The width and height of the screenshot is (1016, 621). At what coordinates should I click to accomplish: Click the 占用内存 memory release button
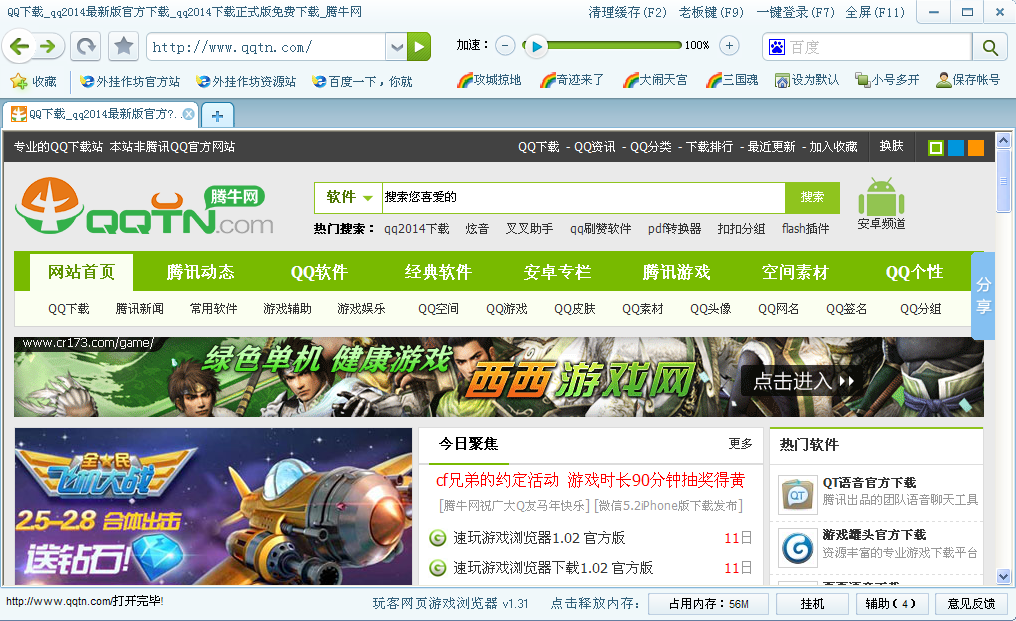coord(708,604)
